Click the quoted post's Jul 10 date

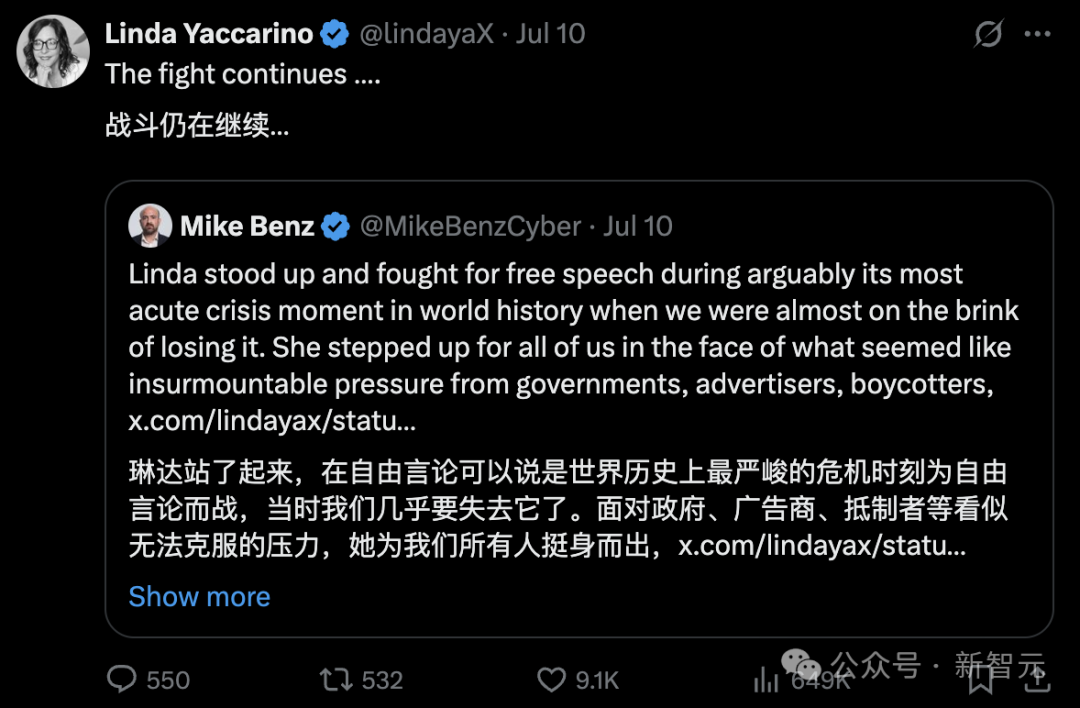click(x=638, y=227)
